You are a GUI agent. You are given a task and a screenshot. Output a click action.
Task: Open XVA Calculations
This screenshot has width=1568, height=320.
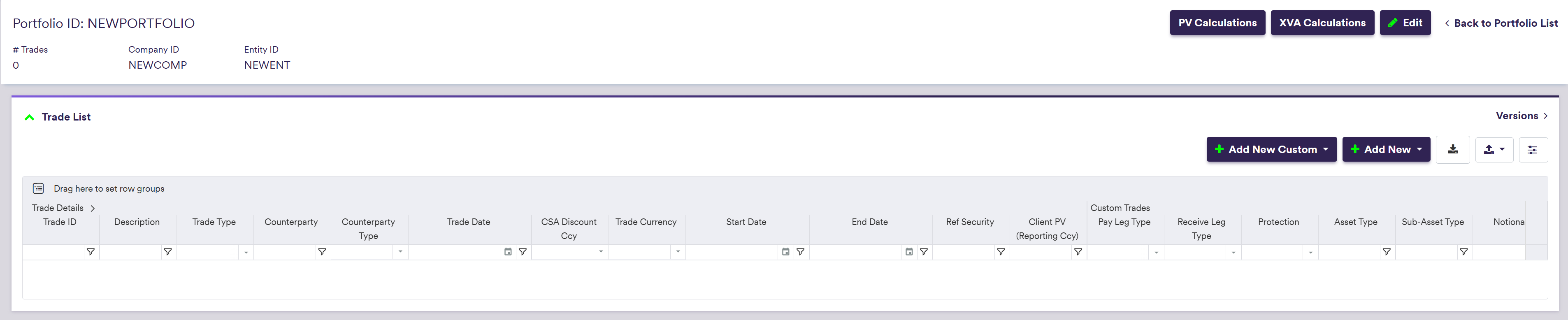pos(1322,23)
